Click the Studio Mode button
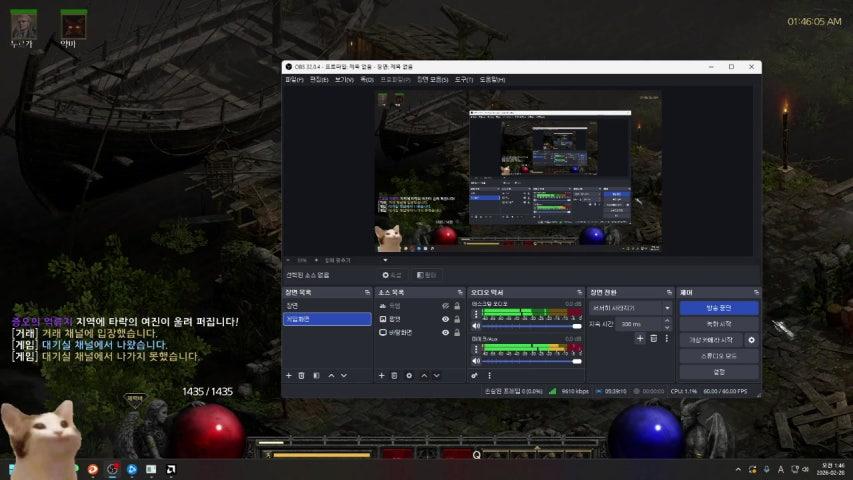The width and height of the screenshot is (853, 480). [x=719, y=356]
